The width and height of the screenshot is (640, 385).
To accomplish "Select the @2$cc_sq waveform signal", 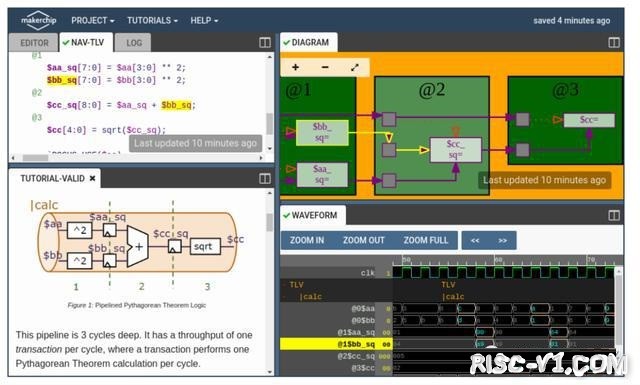I will point(336,356).
